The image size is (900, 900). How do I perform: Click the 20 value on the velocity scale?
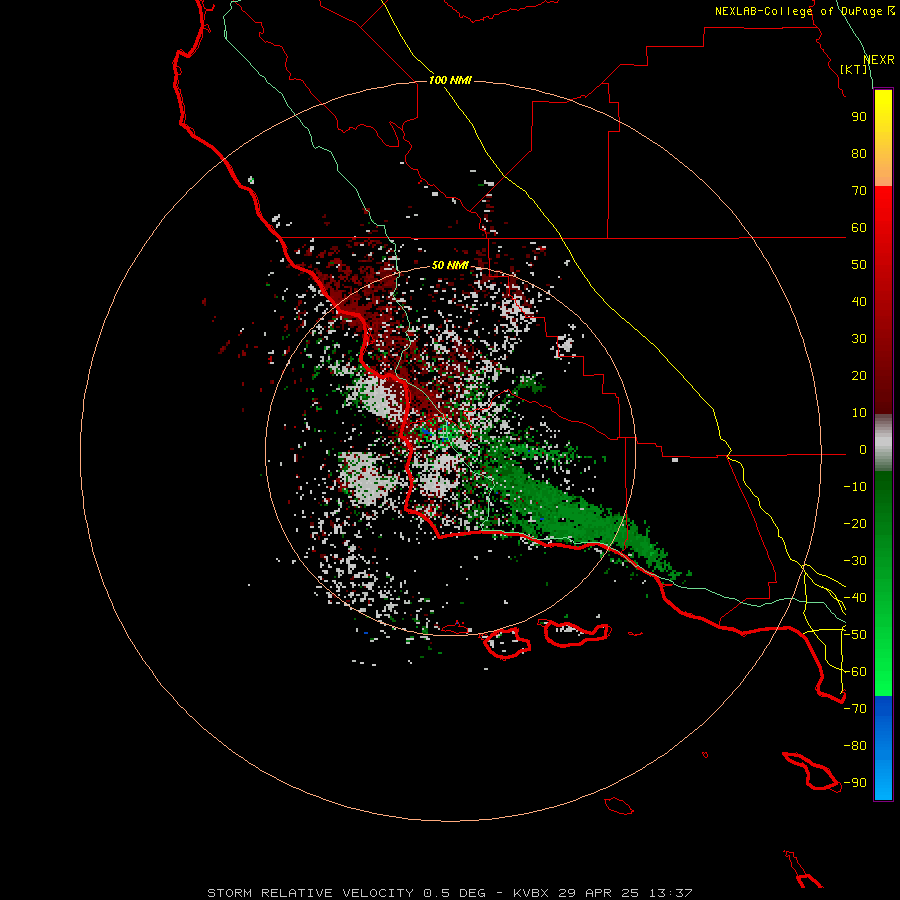[x=859, y=375]
